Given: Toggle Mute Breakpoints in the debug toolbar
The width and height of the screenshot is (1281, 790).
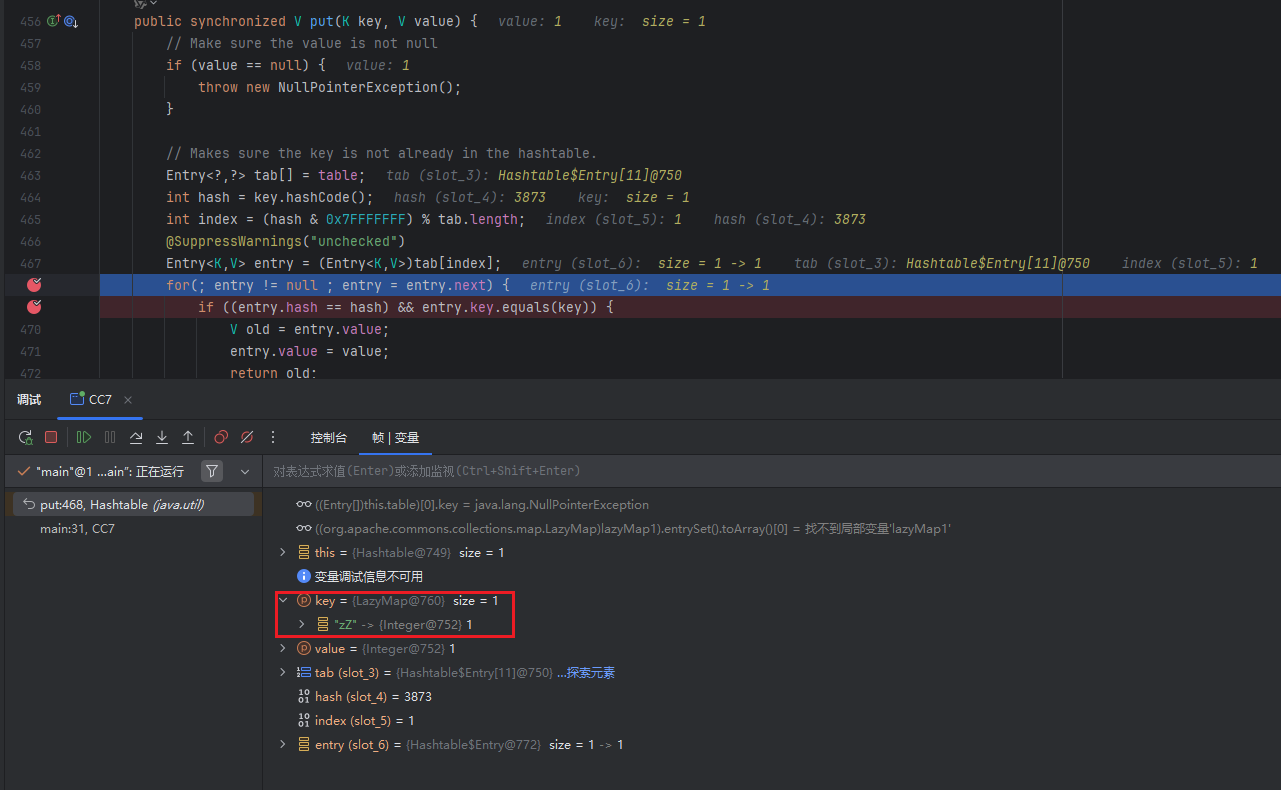Looking at the screenshot, I should pos(247,437).
